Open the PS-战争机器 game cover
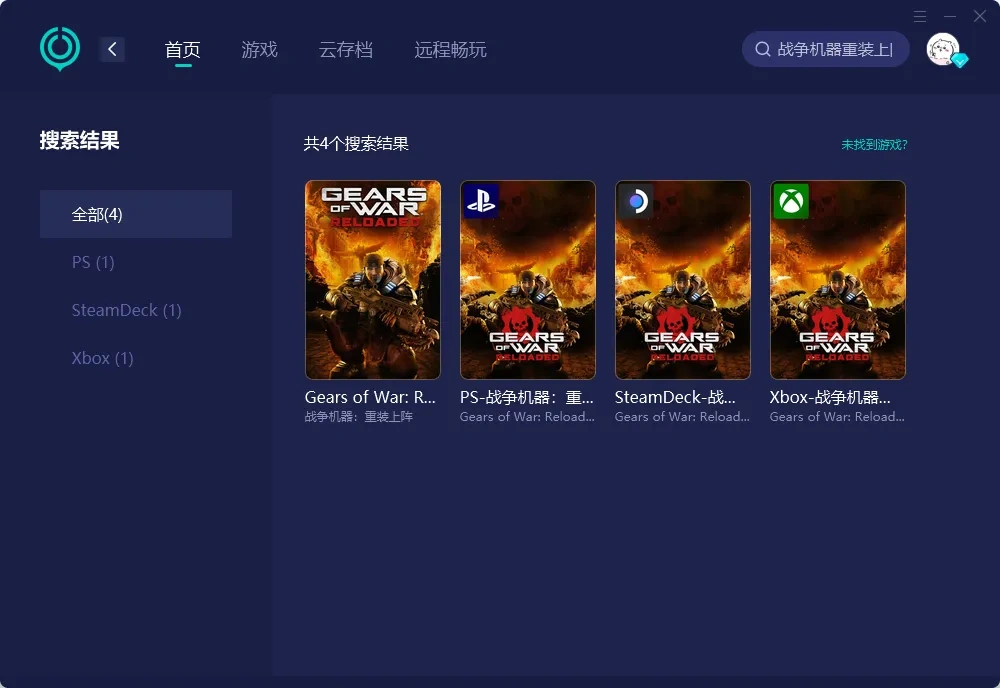The image size is (1000, 688). pyautogui.click(x=528, y=280)
